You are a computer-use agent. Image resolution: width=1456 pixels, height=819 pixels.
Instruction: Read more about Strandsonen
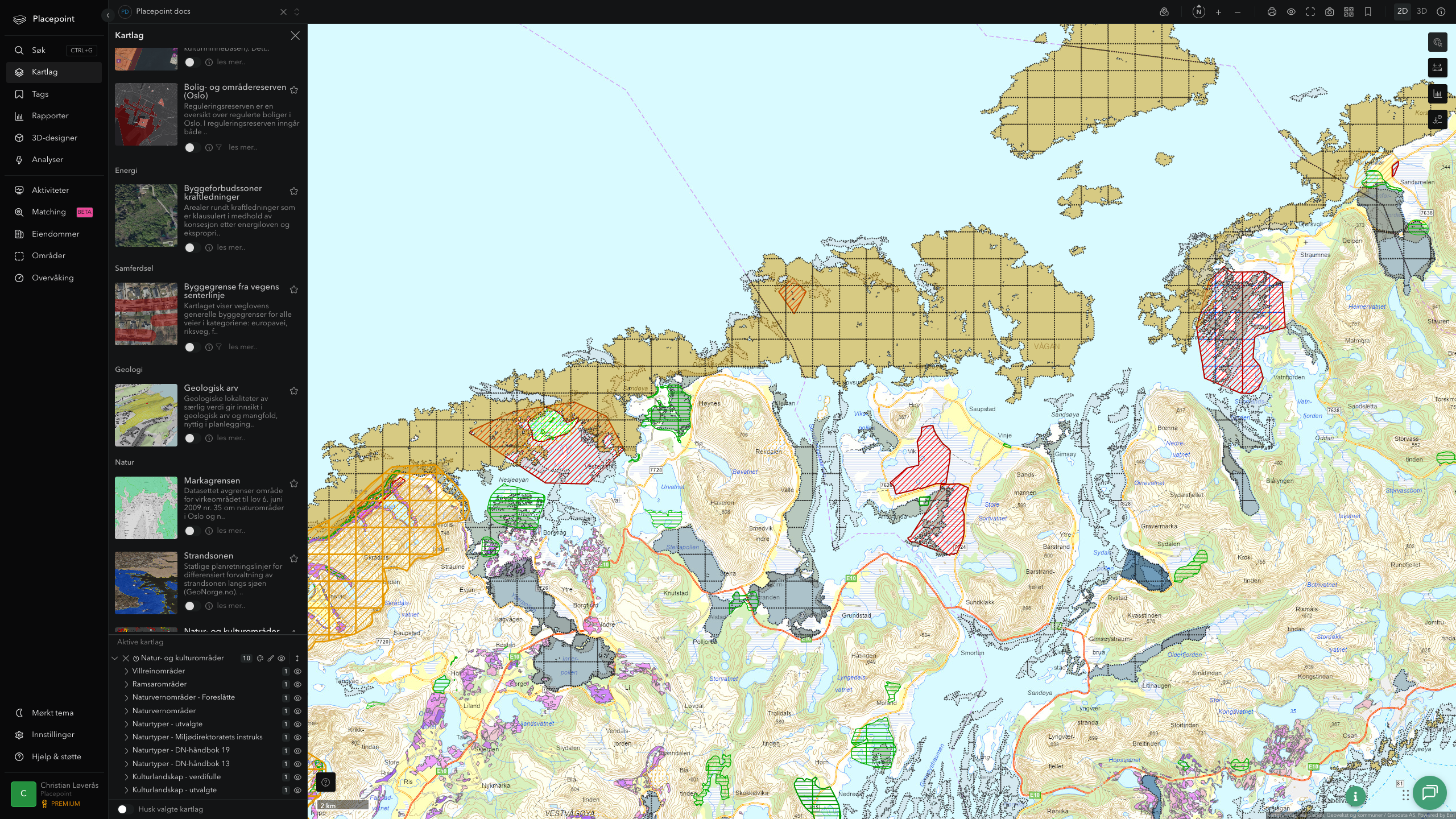tap(231, 606)
